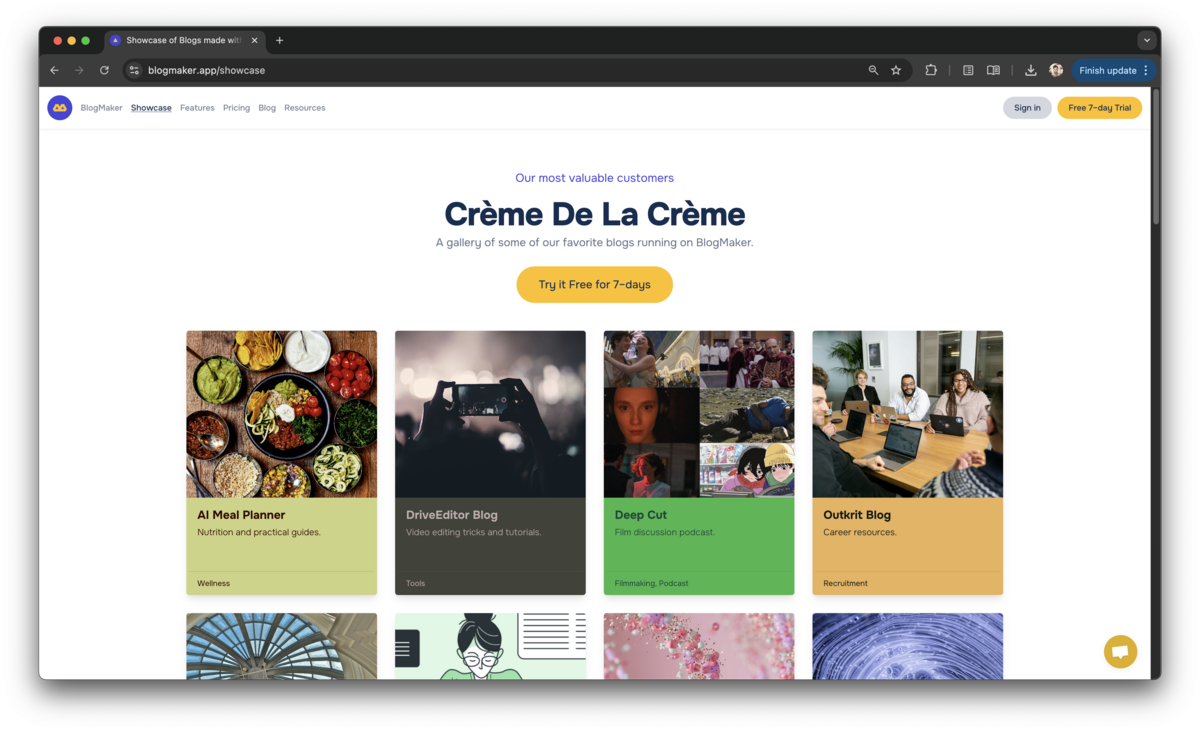Bookmark this page with the star icon
This screenshot has height=731, width=1200.
point(896,71)
